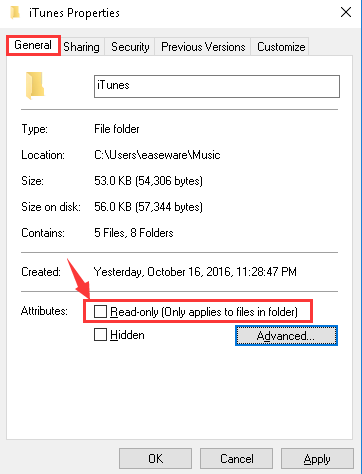This screenshot has height=474, width=362.
Task: Click the Cancel button
Action: click(x=237, y=459)
